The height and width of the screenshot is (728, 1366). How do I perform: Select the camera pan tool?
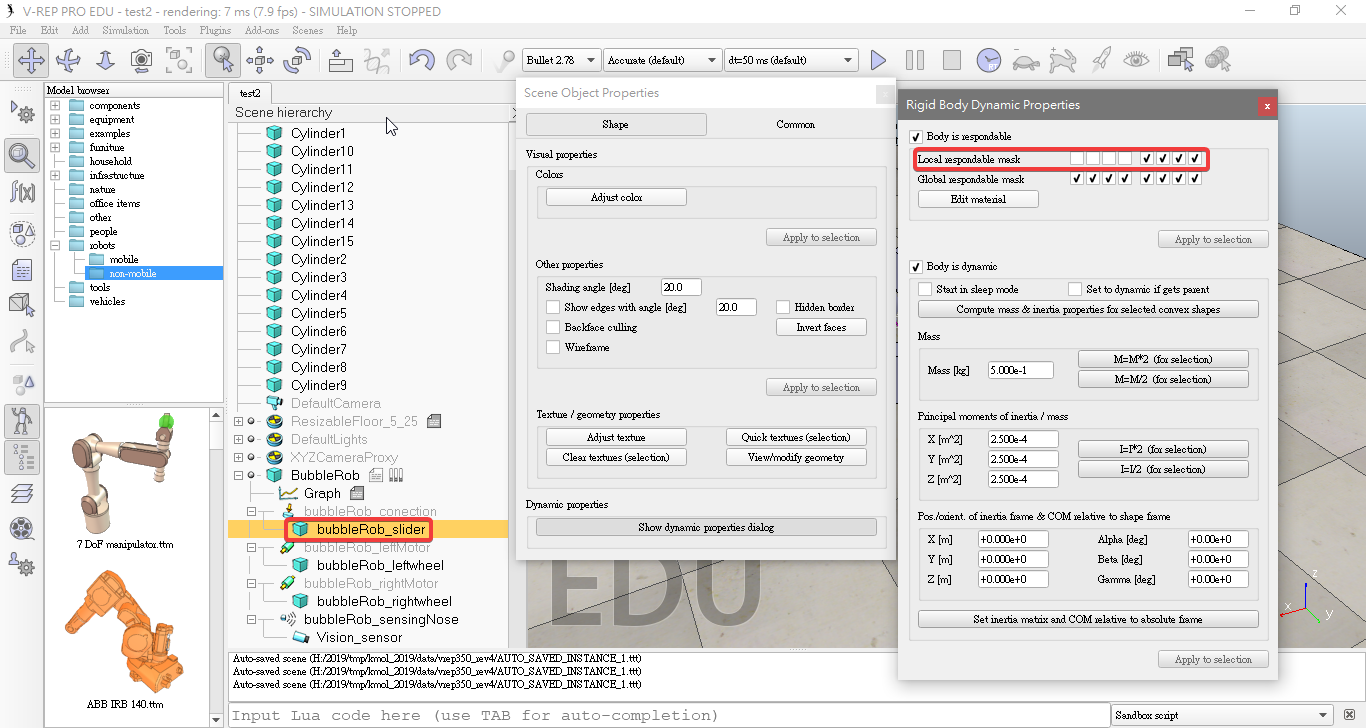(31, 60)
